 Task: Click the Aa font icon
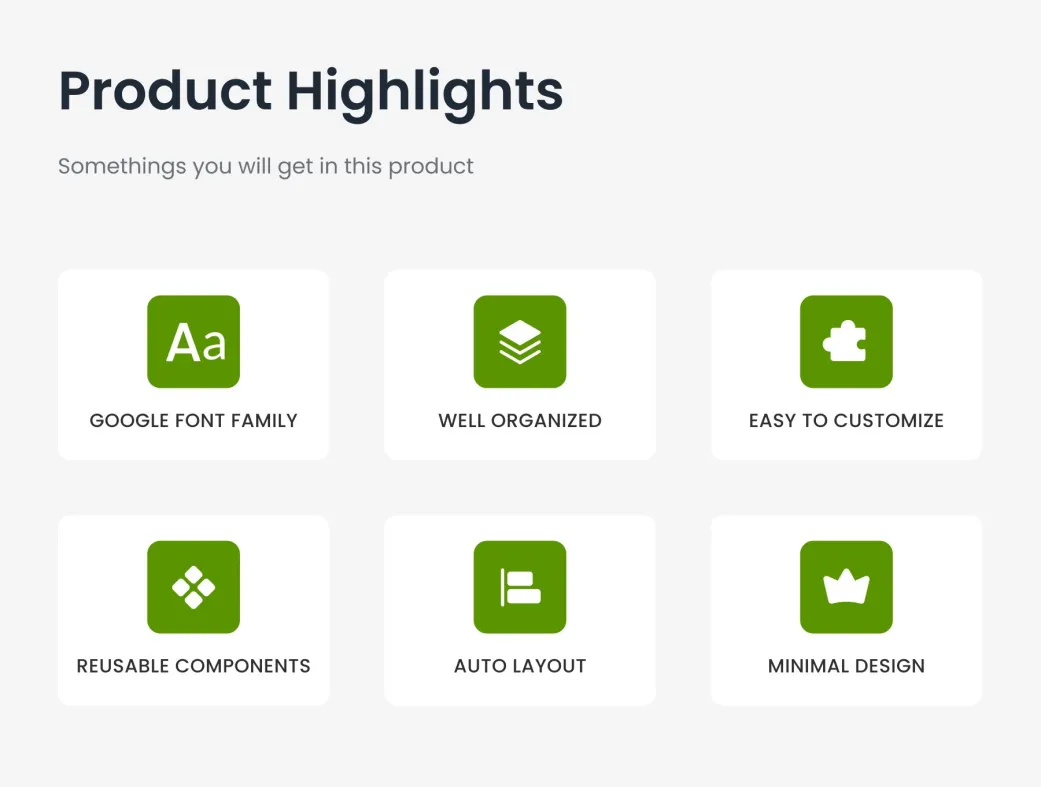pyautogui.click(x=193, y=342)
